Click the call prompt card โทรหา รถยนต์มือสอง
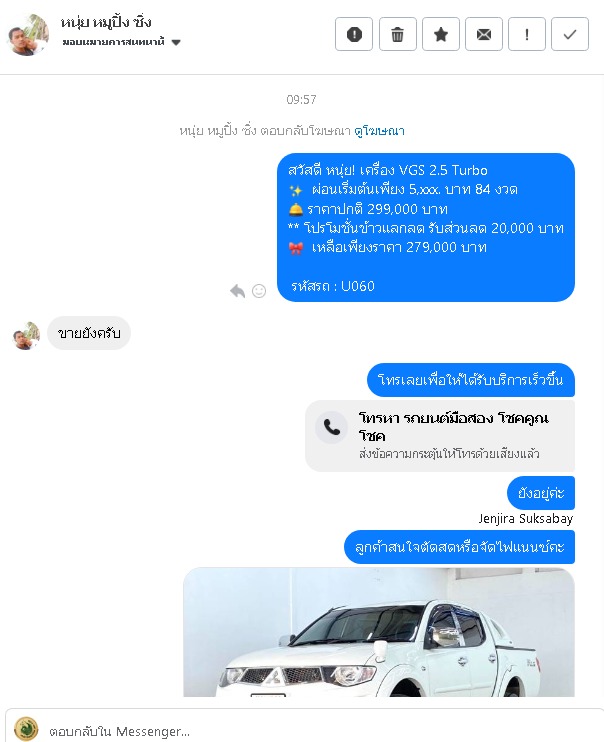The width and height of the screenshot is (604, 742). point(440,435)
